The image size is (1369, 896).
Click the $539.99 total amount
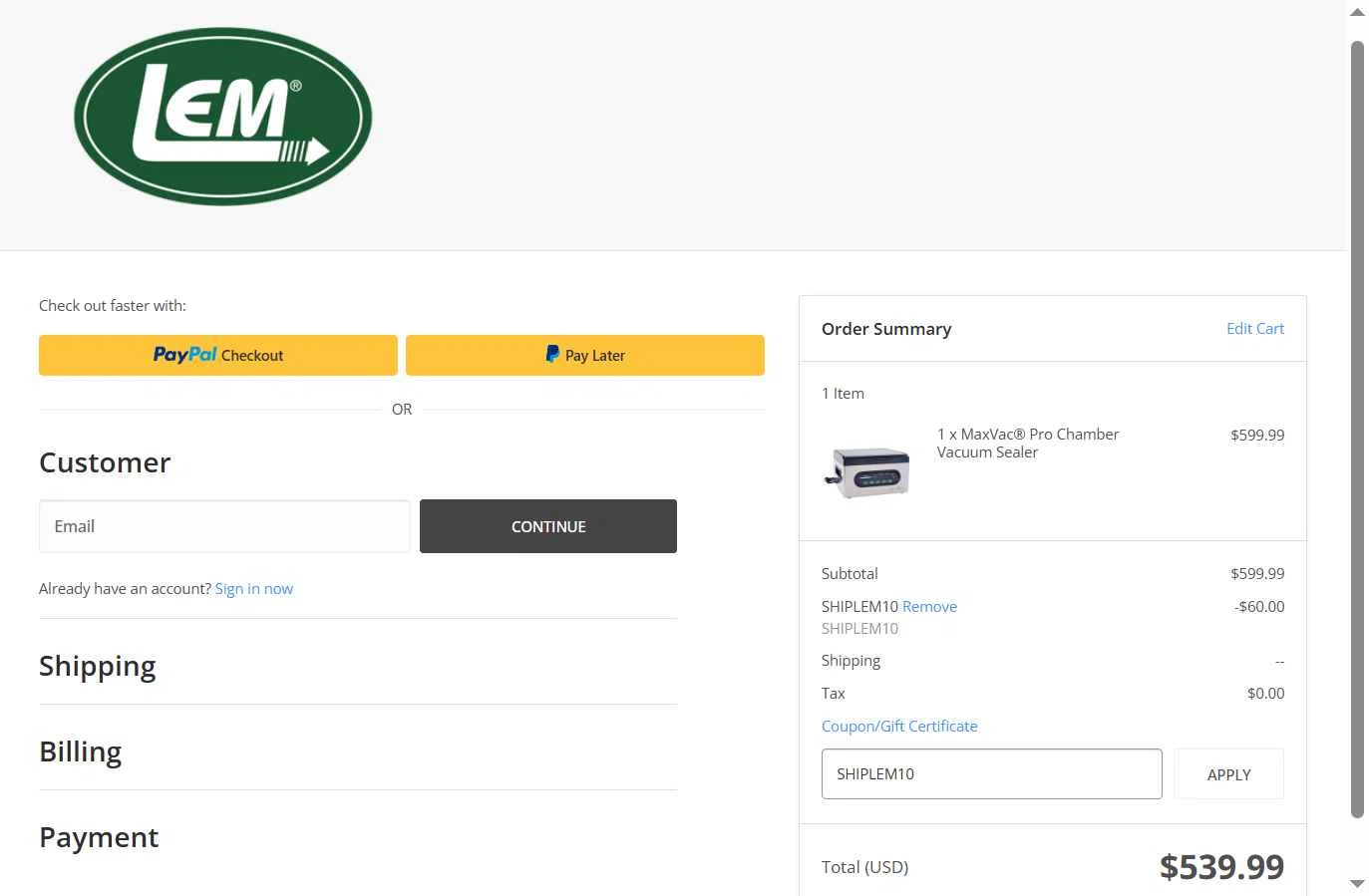coord(1221,867)
